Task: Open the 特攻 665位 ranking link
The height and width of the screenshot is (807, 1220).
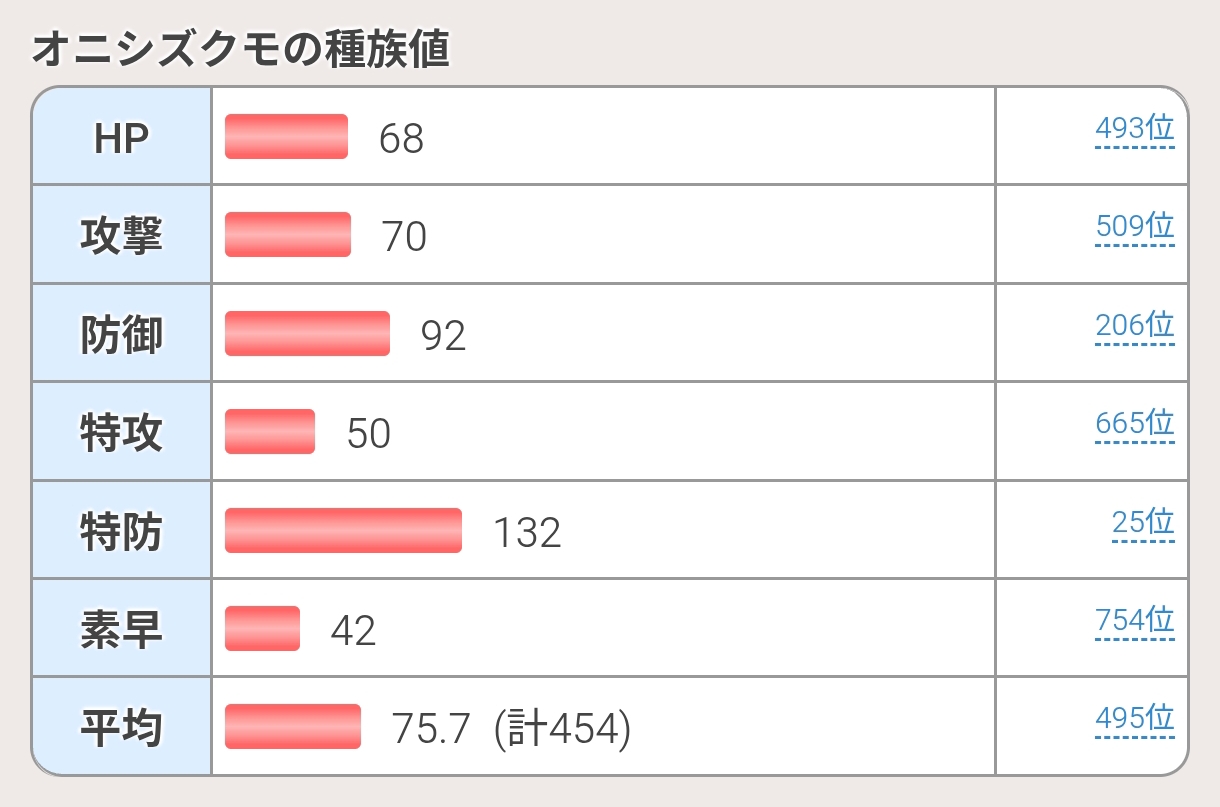Action: click(x=1134, y=424)
